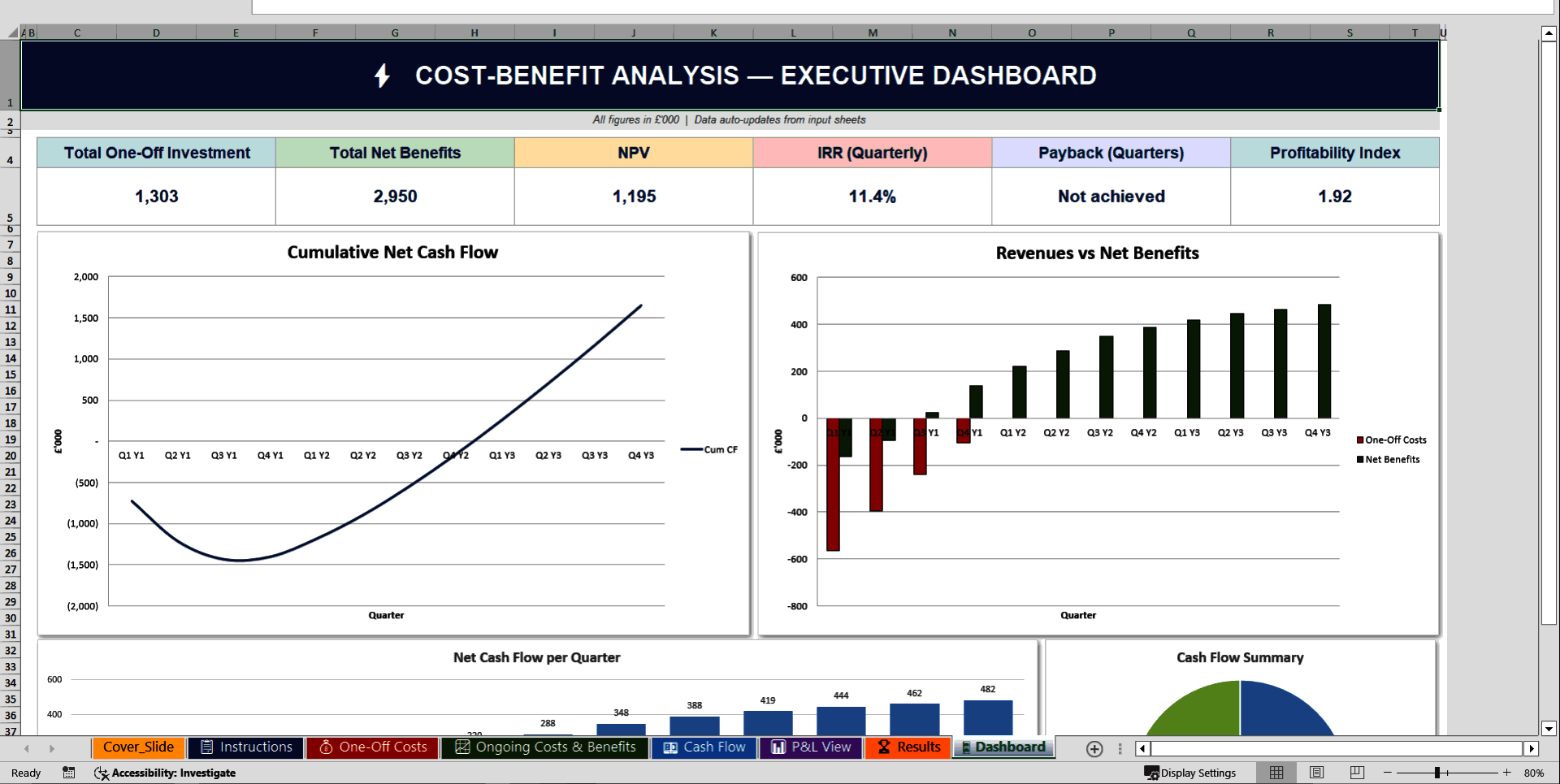The height and width of the screenshot is (784, 1560).
Task: Open the One-Off Costs sheet tab
Action: (373, 747)
